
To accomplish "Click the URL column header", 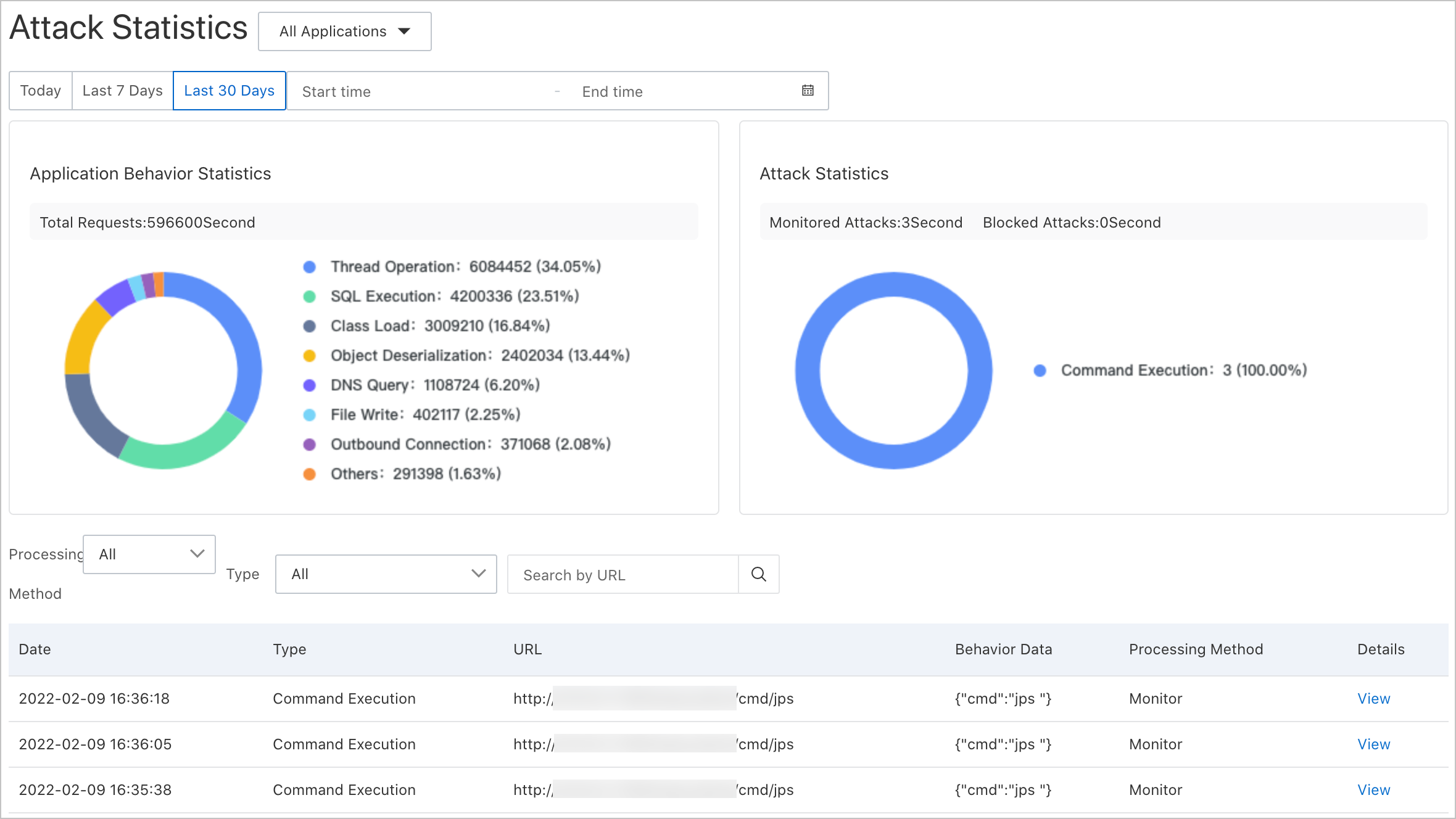I will (x=528, y=649).
